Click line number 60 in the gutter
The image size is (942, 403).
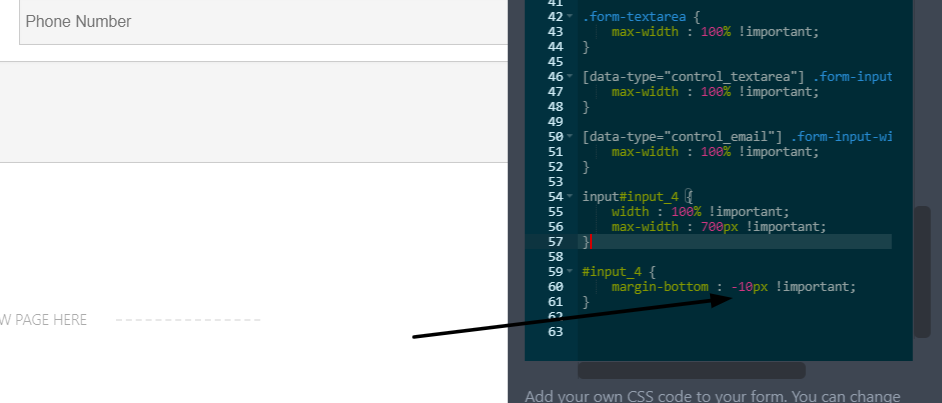[555, 287]
